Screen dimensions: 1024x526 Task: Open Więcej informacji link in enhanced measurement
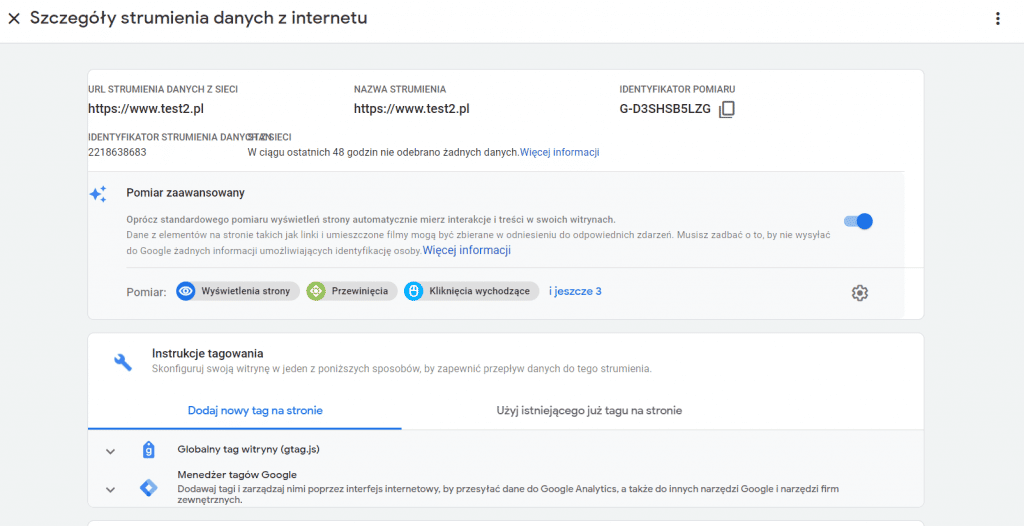pyautogui.click(x=467, y=250)
